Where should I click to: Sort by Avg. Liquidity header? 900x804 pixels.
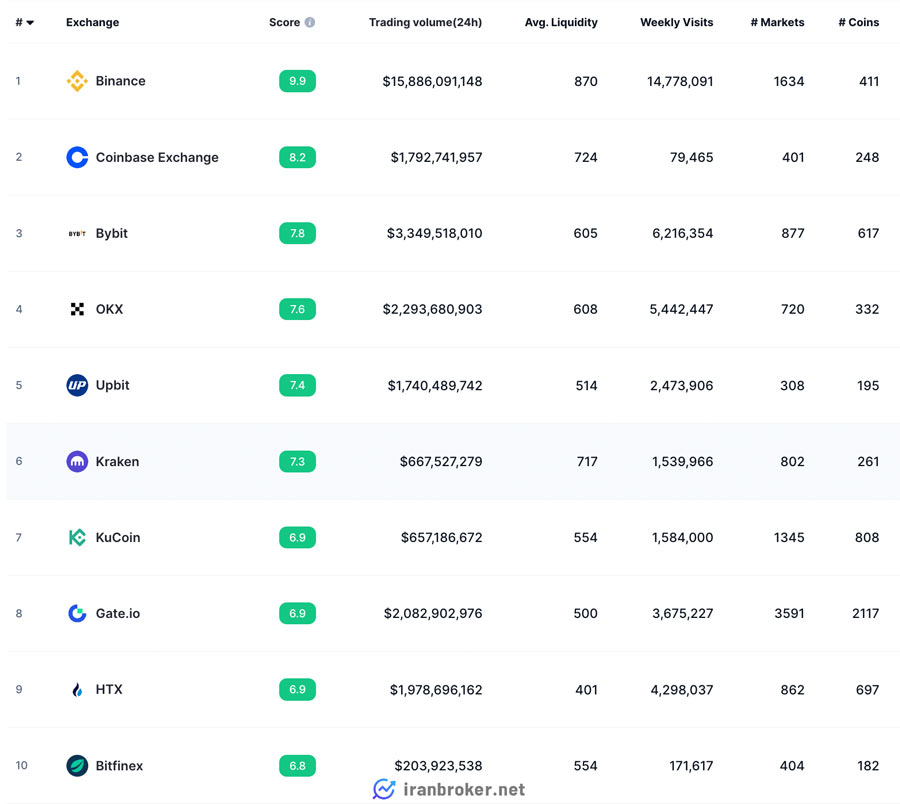561,22
